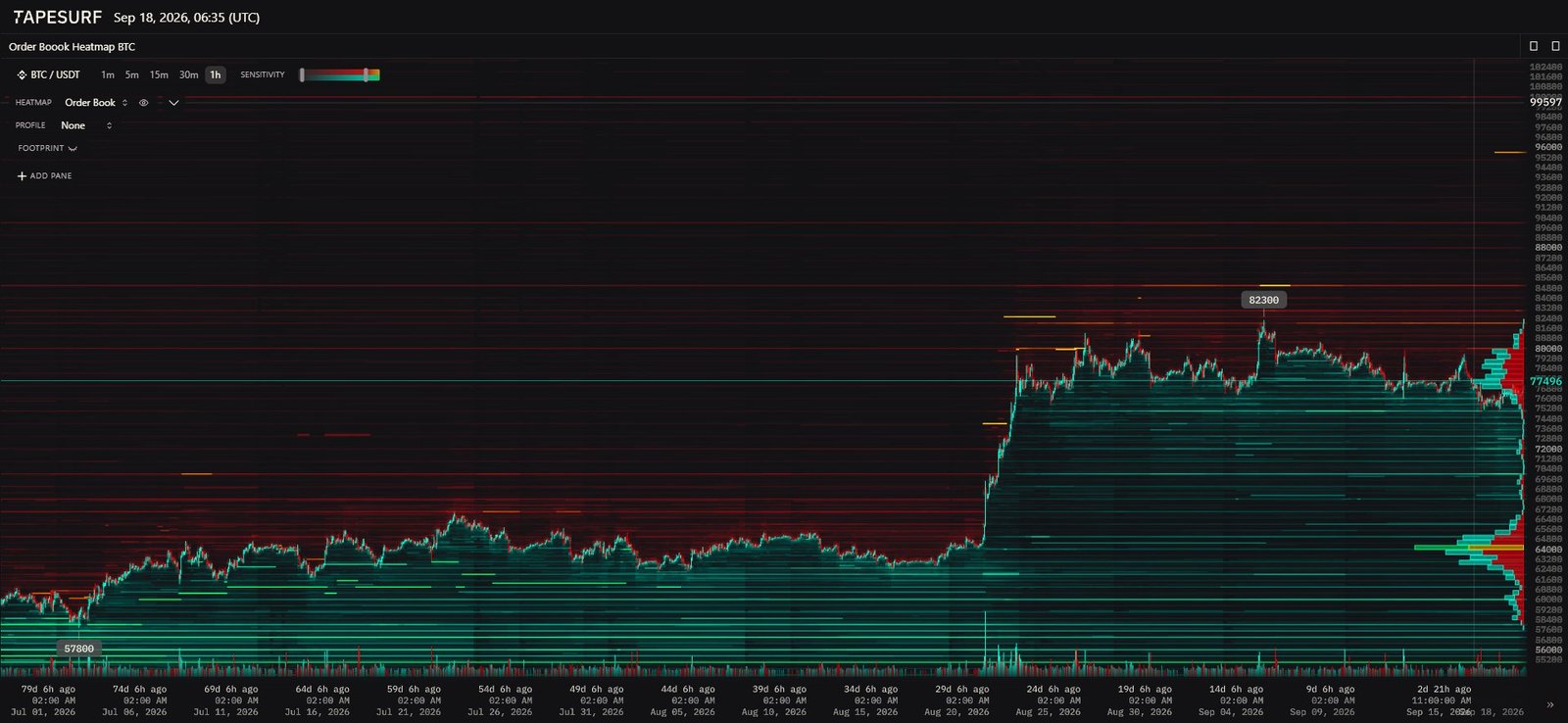Click the left pane layout icon
Viewport: 1568px width, 723px height.
click(1534, 46)
